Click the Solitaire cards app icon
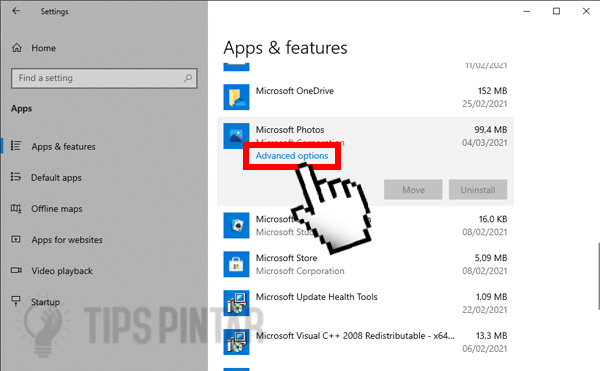600x371 pixels. click(x=236, y=226)
